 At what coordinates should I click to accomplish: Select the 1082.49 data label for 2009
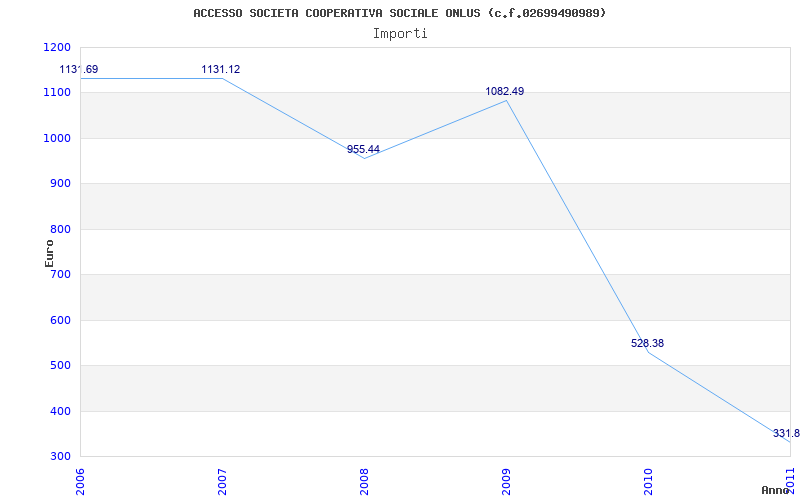point(505,91)
